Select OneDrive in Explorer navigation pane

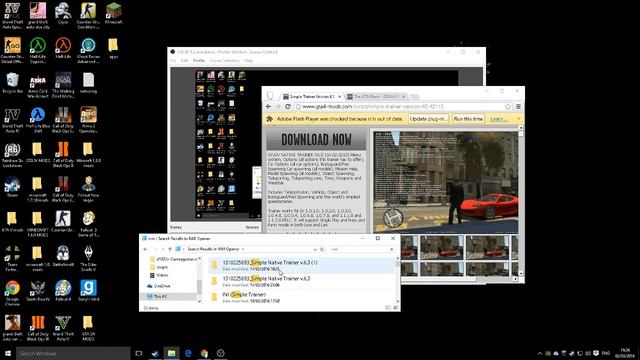(x=162, y=286)
